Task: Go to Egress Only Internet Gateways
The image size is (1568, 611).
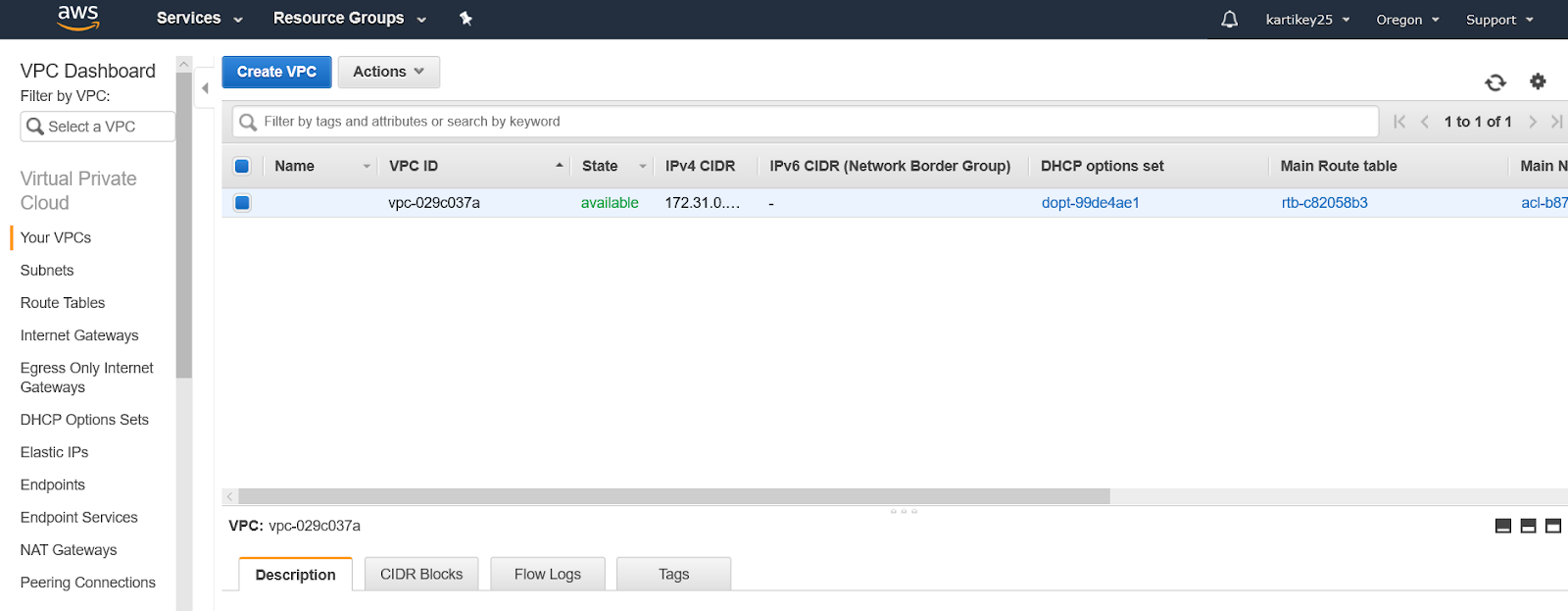Action: [x=86, y=378]
